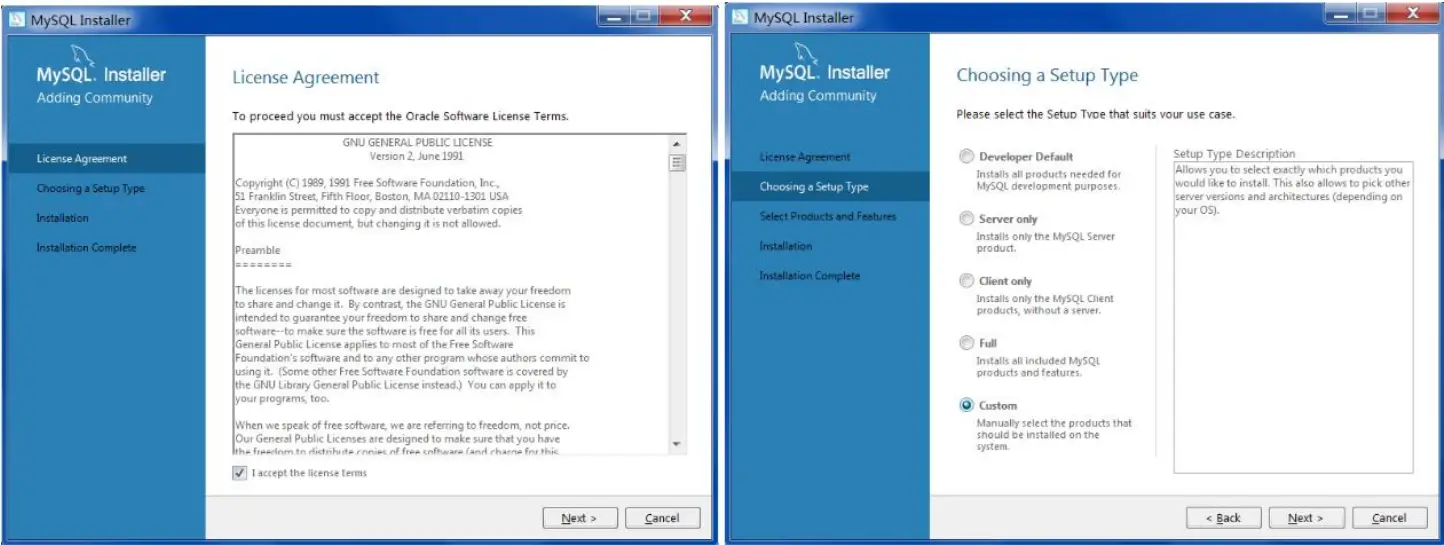Click the license text scrollbar thumb
The width and height of the screenshot is (1444, 545).
click(x=677, y=163)
